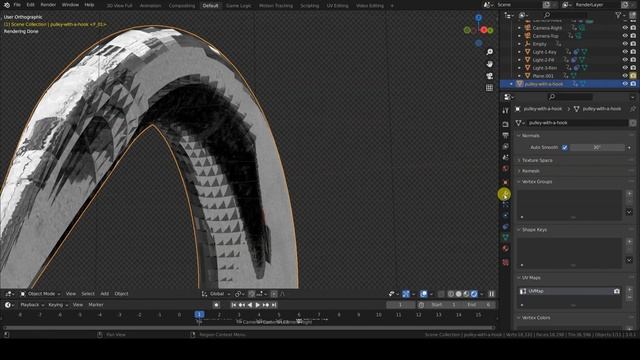Toggle the Auto Smooth checkbox
Image resolution: width=640 pixels, height=360 pixels.
tap(564, 147)
